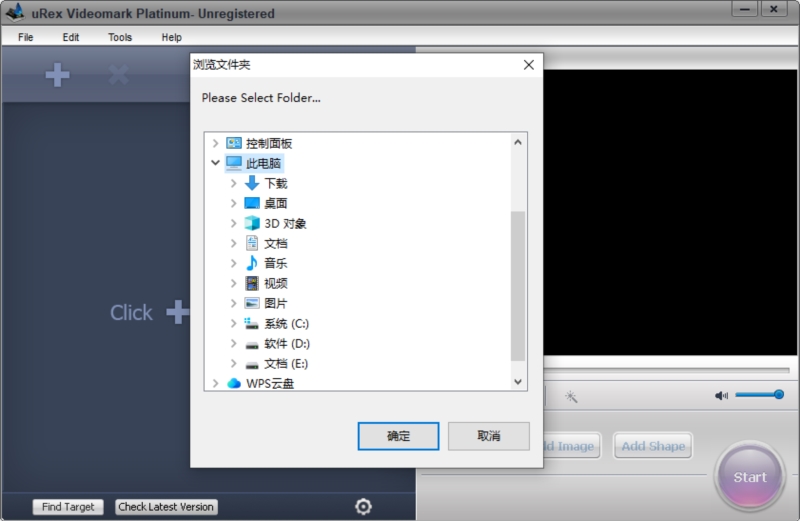Select the Videos film icon (视频)

pos(252,283)
